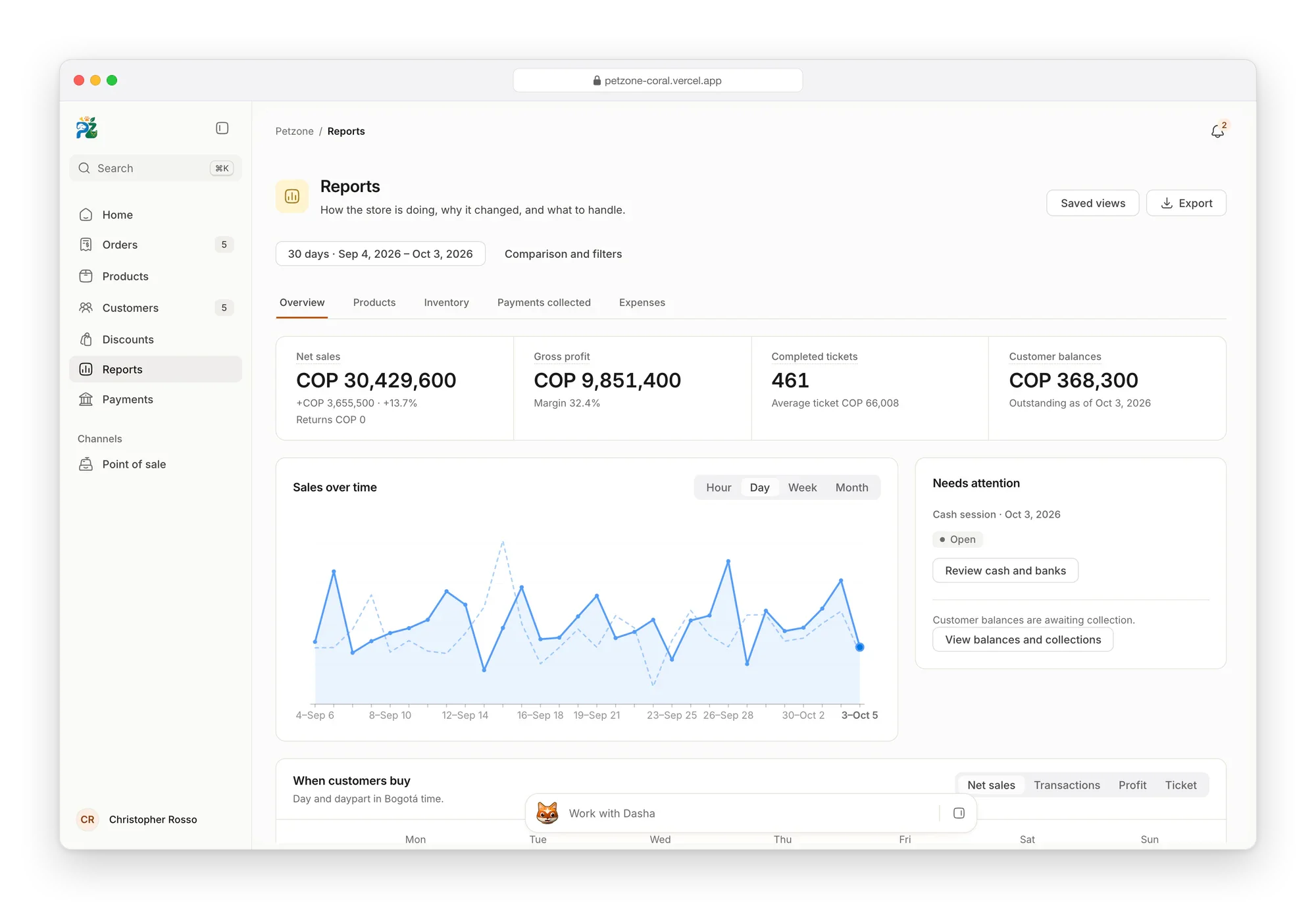Screen dimensions: 1316x909
Task: Type in the Work with Dasha box
Action: click(x=750, y=813)
